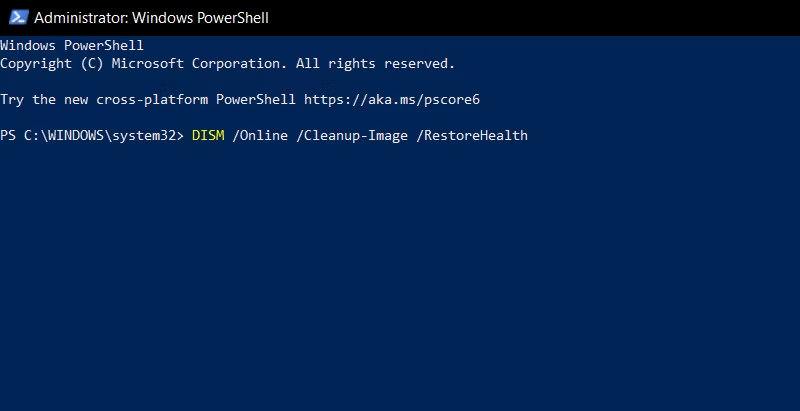Click 'PowerShell' before the aka.ms URL
The height and width of the screenshot is (411, 800).
tap(256, 99)
